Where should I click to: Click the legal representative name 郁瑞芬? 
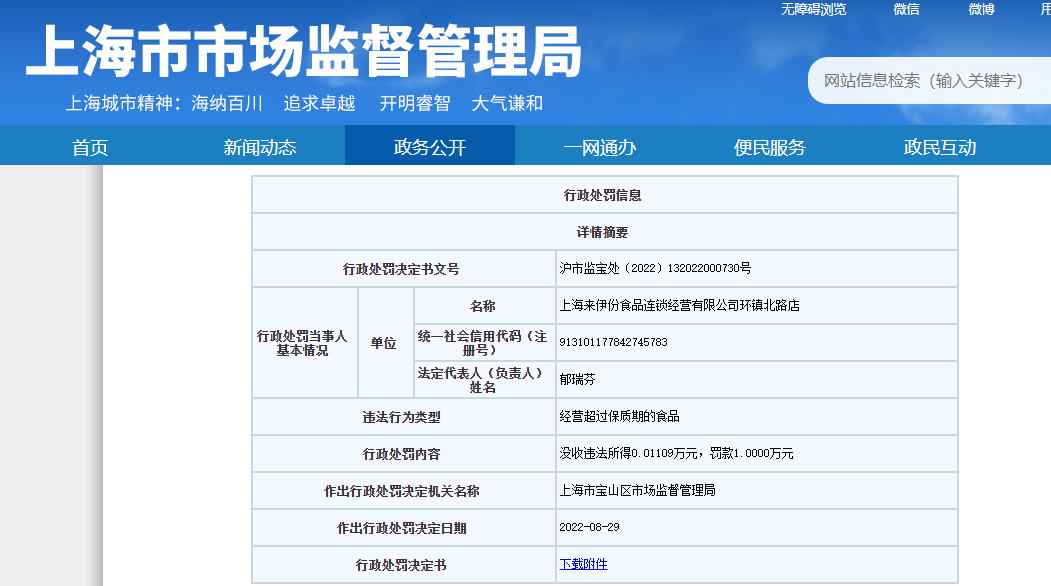click(x=577, y=379)
